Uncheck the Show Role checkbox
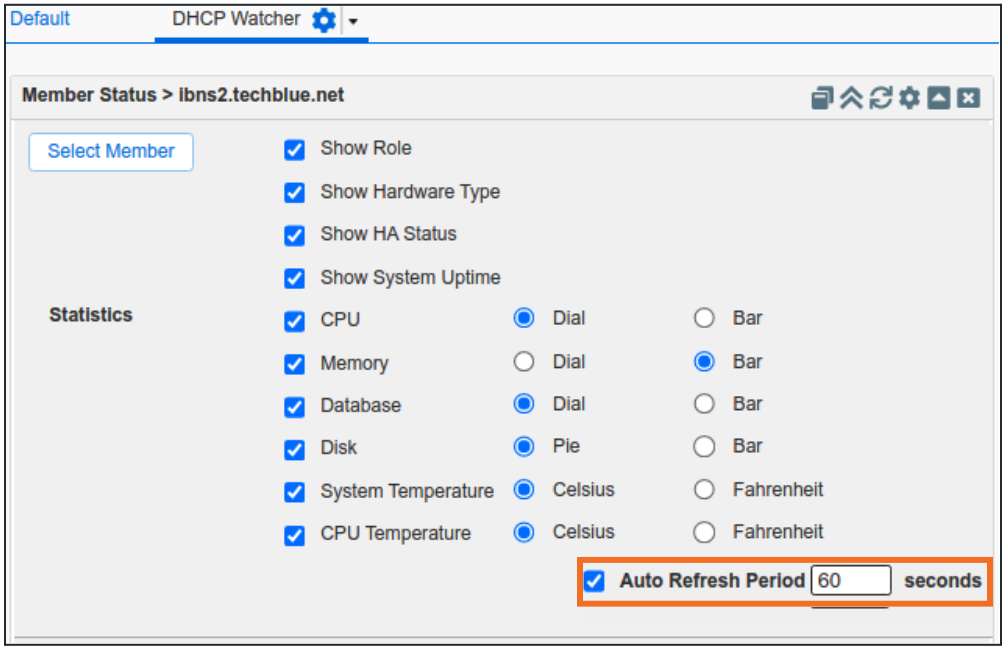This screenshot has width=1006, height=651. [294, 149]
